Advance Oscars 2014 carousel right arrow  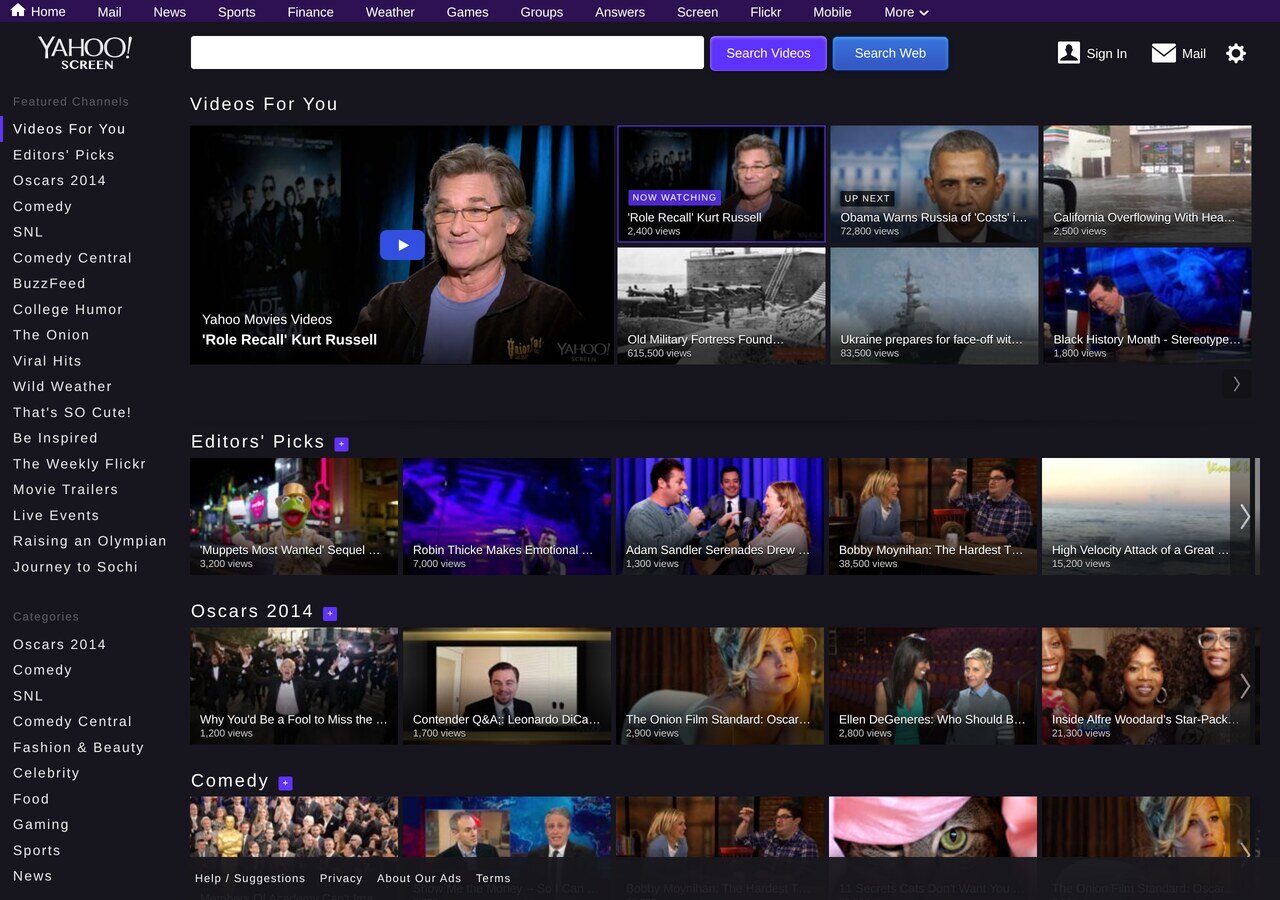[1244, 686]
